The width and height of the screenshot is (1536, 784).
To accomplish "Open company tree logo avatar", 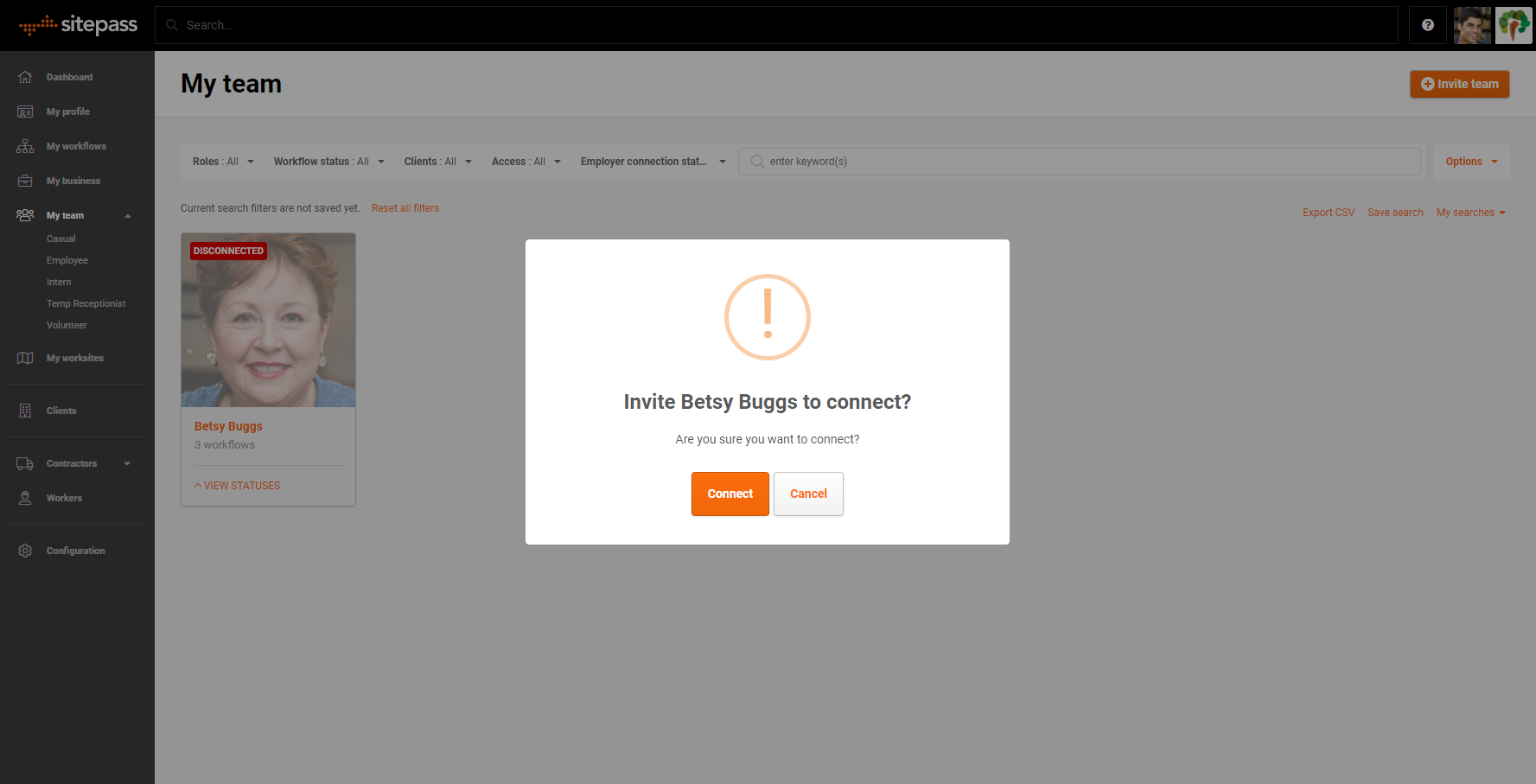I will 1514,25.
